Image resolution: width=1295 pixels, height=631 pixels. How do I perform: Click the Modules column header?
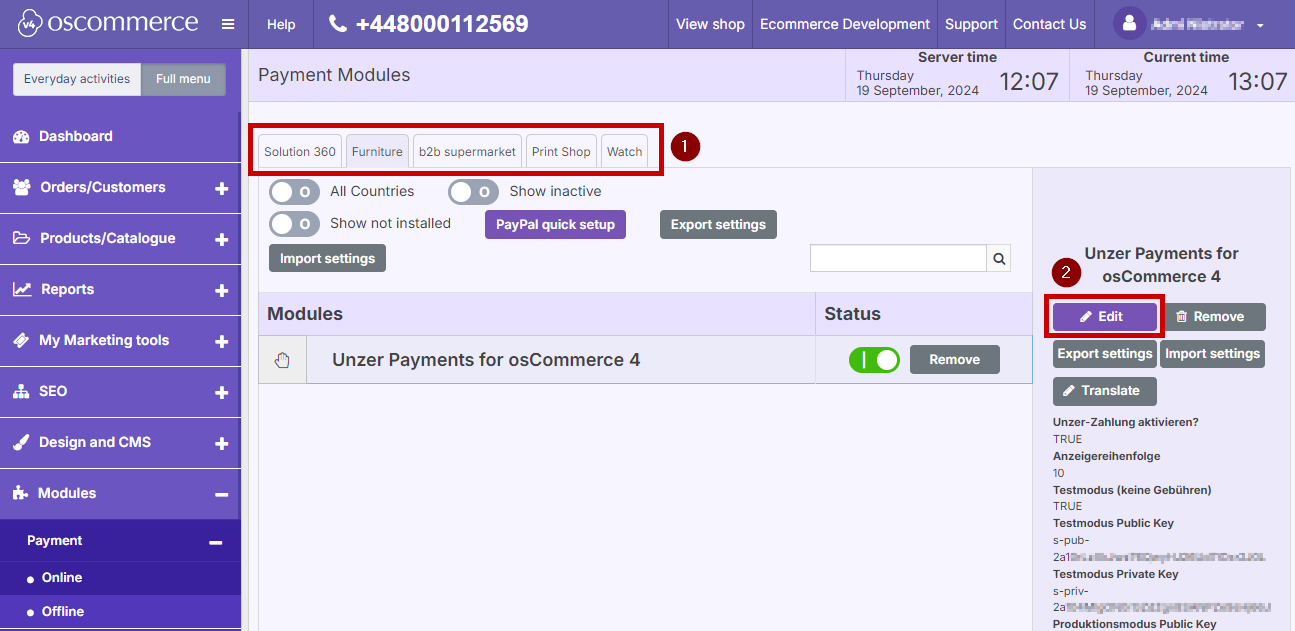[x=537, y=314]
